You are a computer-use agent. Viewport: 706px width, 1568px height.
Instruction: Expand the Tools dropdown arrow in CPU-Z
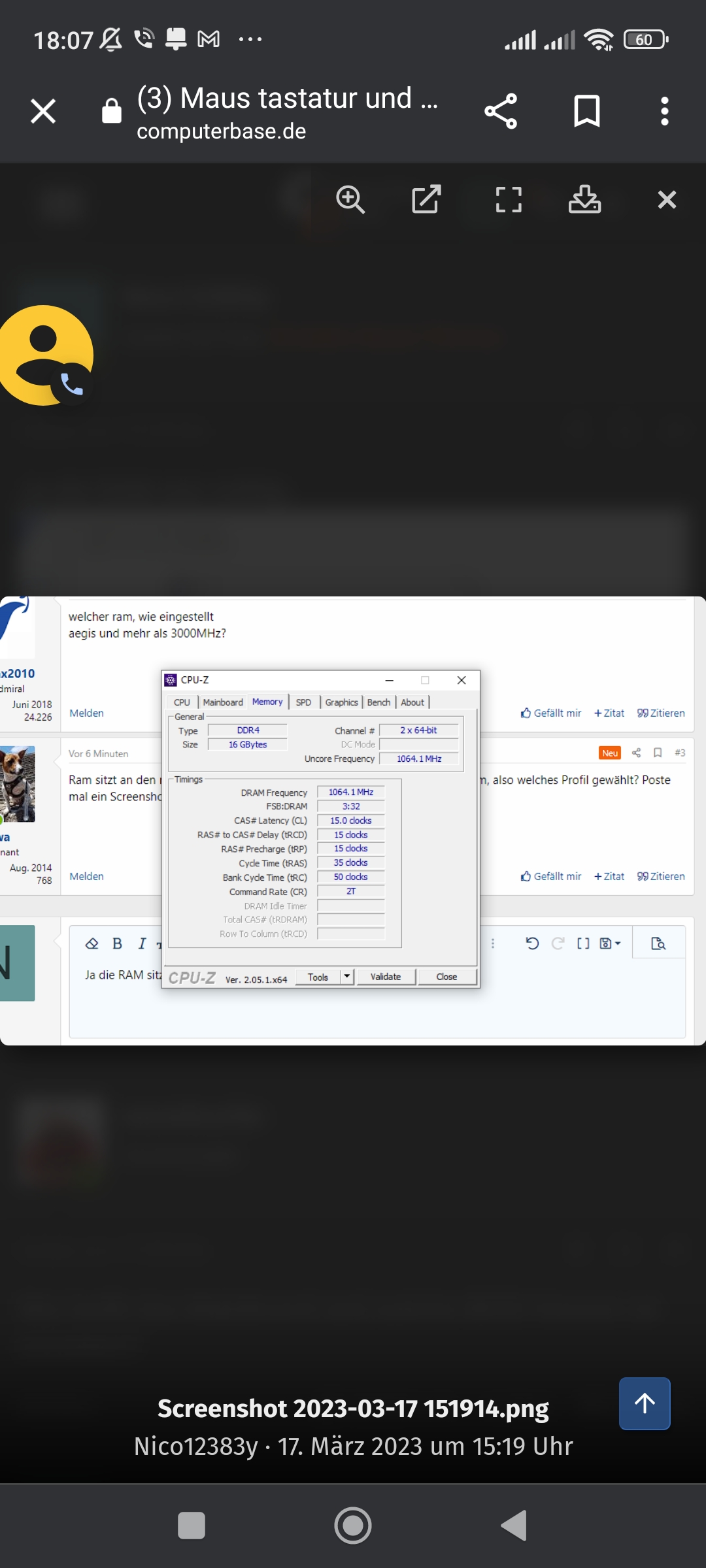pyautogui.click(x=347, y=977)
